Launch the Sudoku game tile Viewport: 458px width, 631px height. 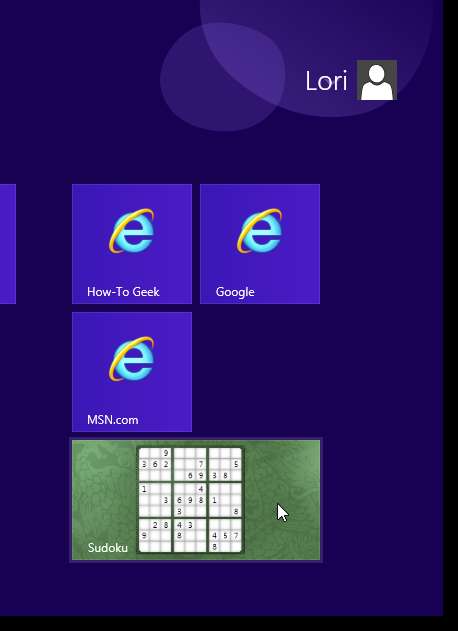point(196,500)
